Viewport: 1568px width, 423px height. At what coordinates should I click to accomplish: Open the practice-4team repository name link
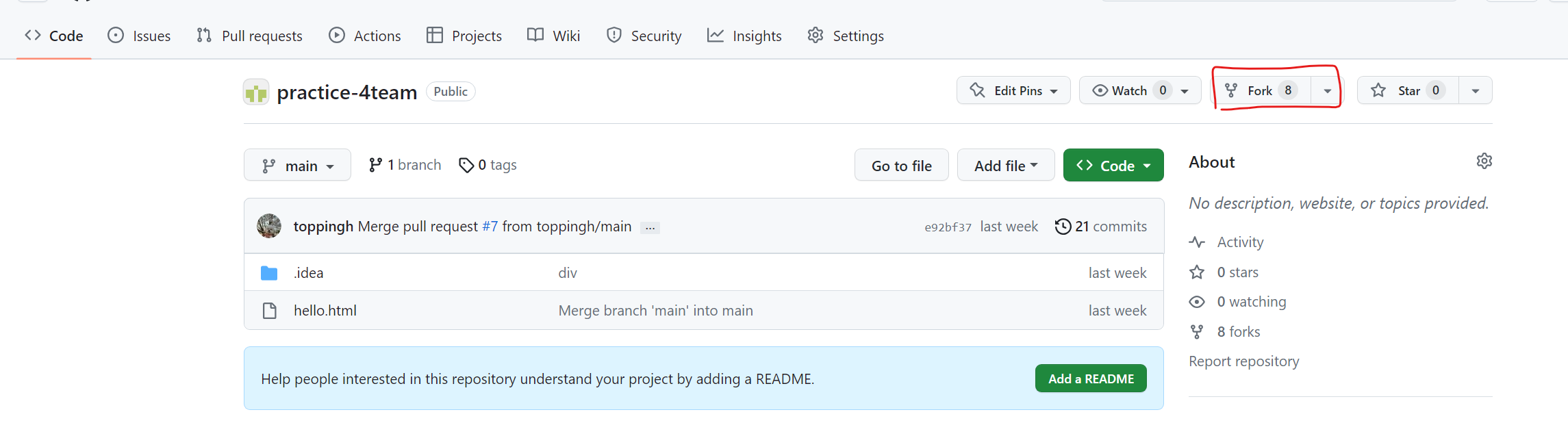tap(346, 92)
